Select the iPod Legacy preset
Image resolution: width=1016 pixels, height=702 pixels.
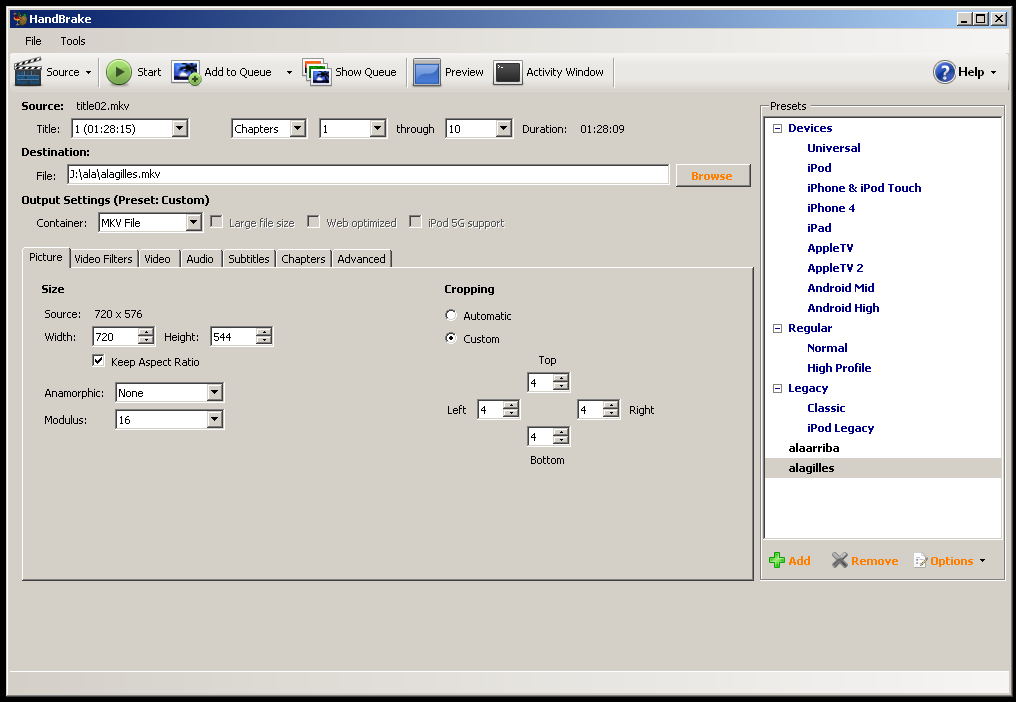point(840,428)
